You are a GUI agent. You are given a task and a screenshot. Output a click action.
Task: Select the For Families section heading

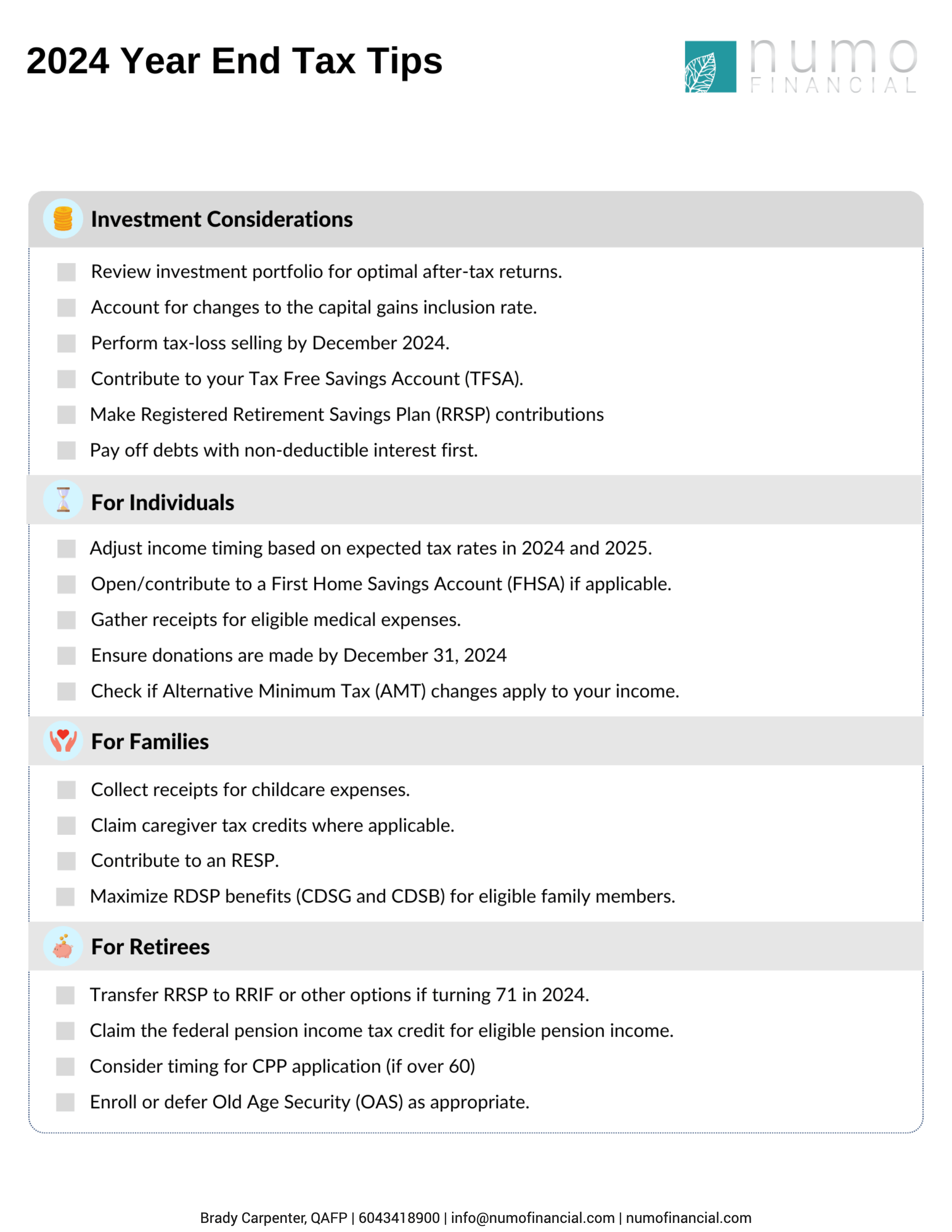click(150, 742)
